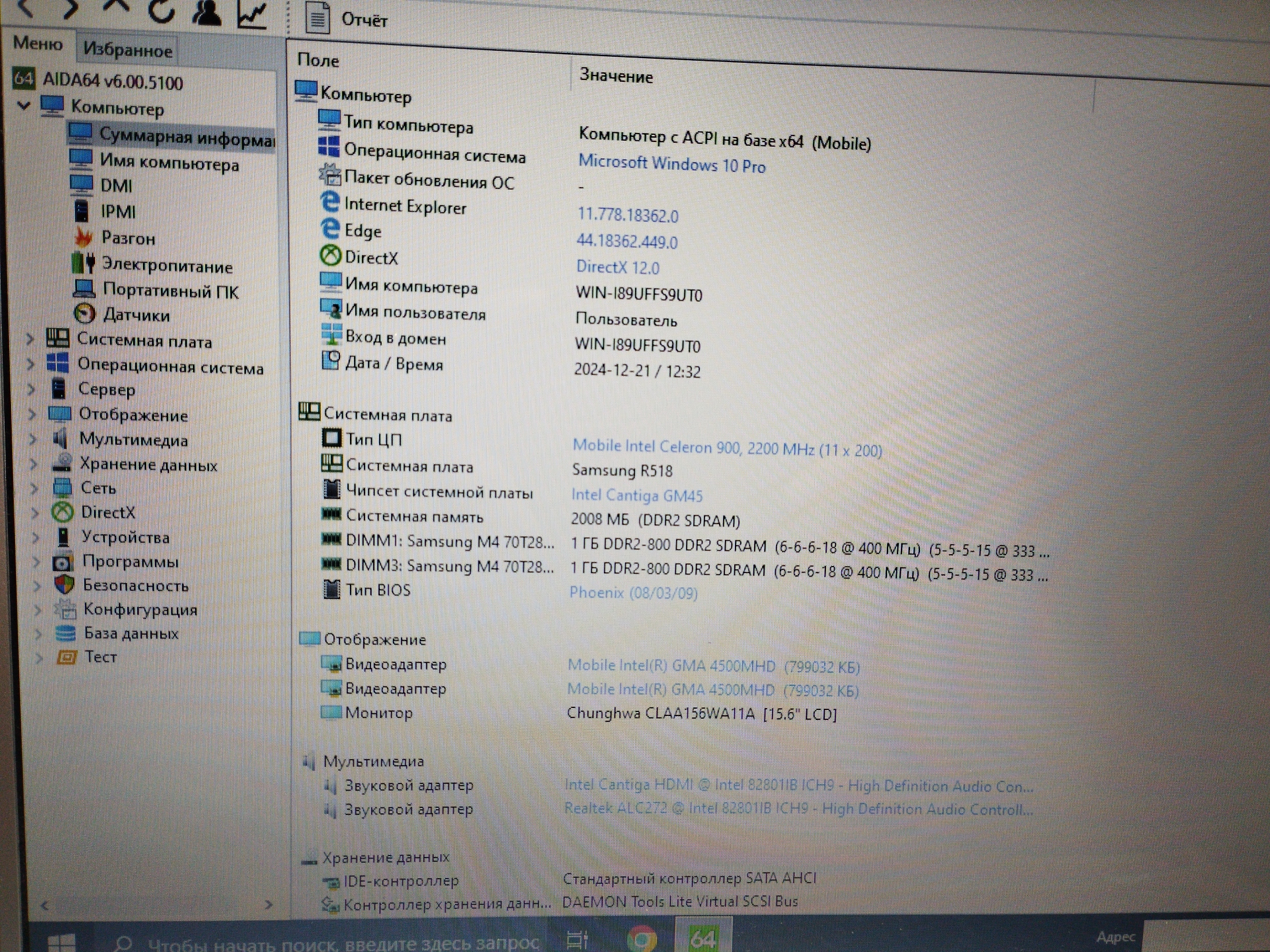Click the user profile toolbar icon
Image resolution: width=1270 pixels, height=952 pixels.
pos(206,12)
